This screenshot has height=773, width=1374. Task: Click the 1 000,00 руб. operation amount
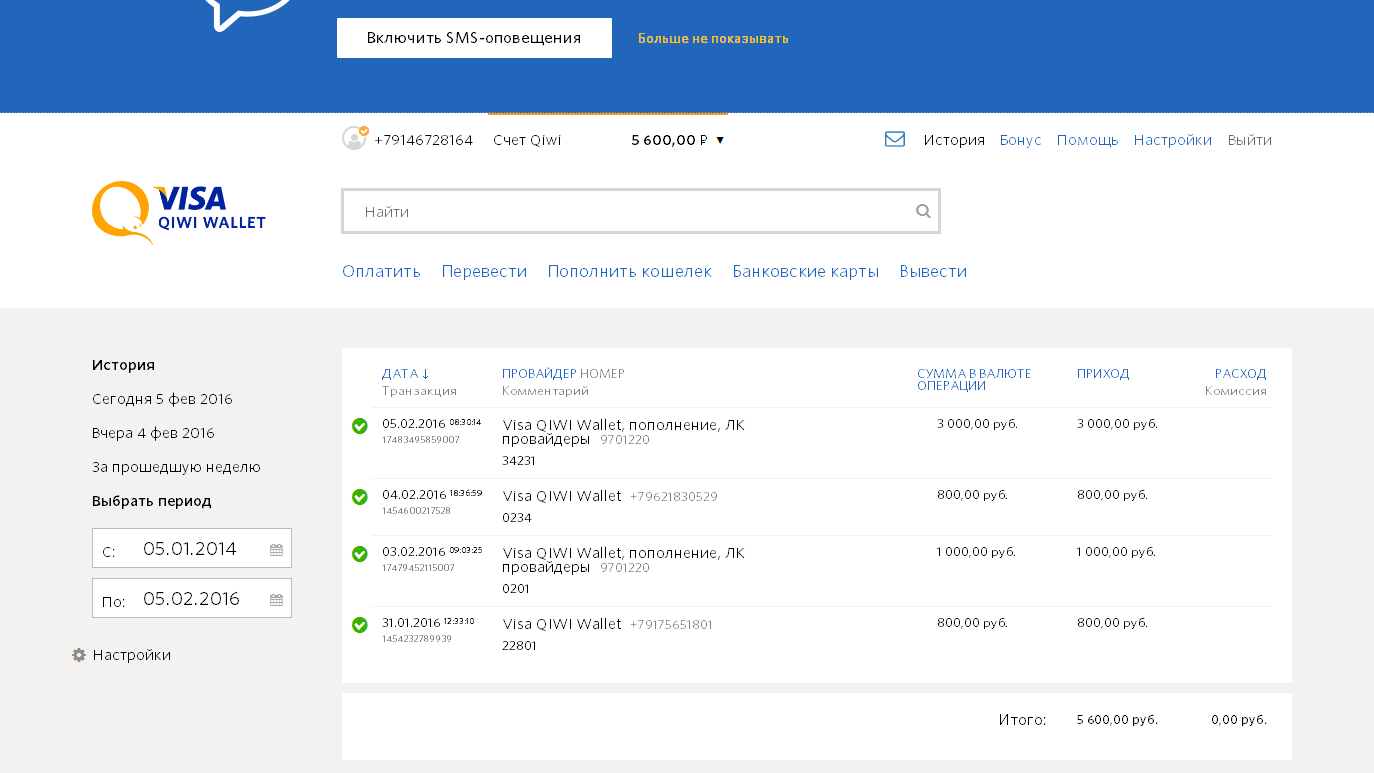[977, 552]
